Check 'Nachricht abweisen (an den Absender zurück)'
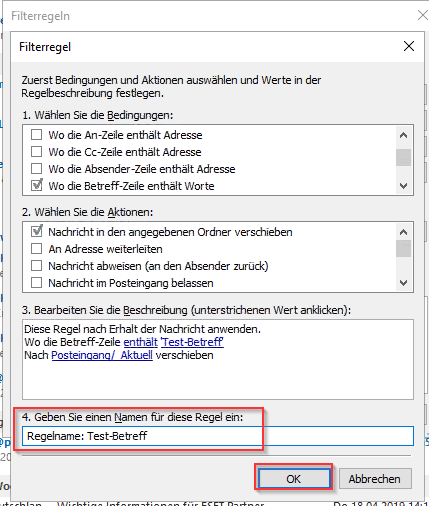Image resolution: width=429 pixels, height=506 pixels. (x=36, y=266)
